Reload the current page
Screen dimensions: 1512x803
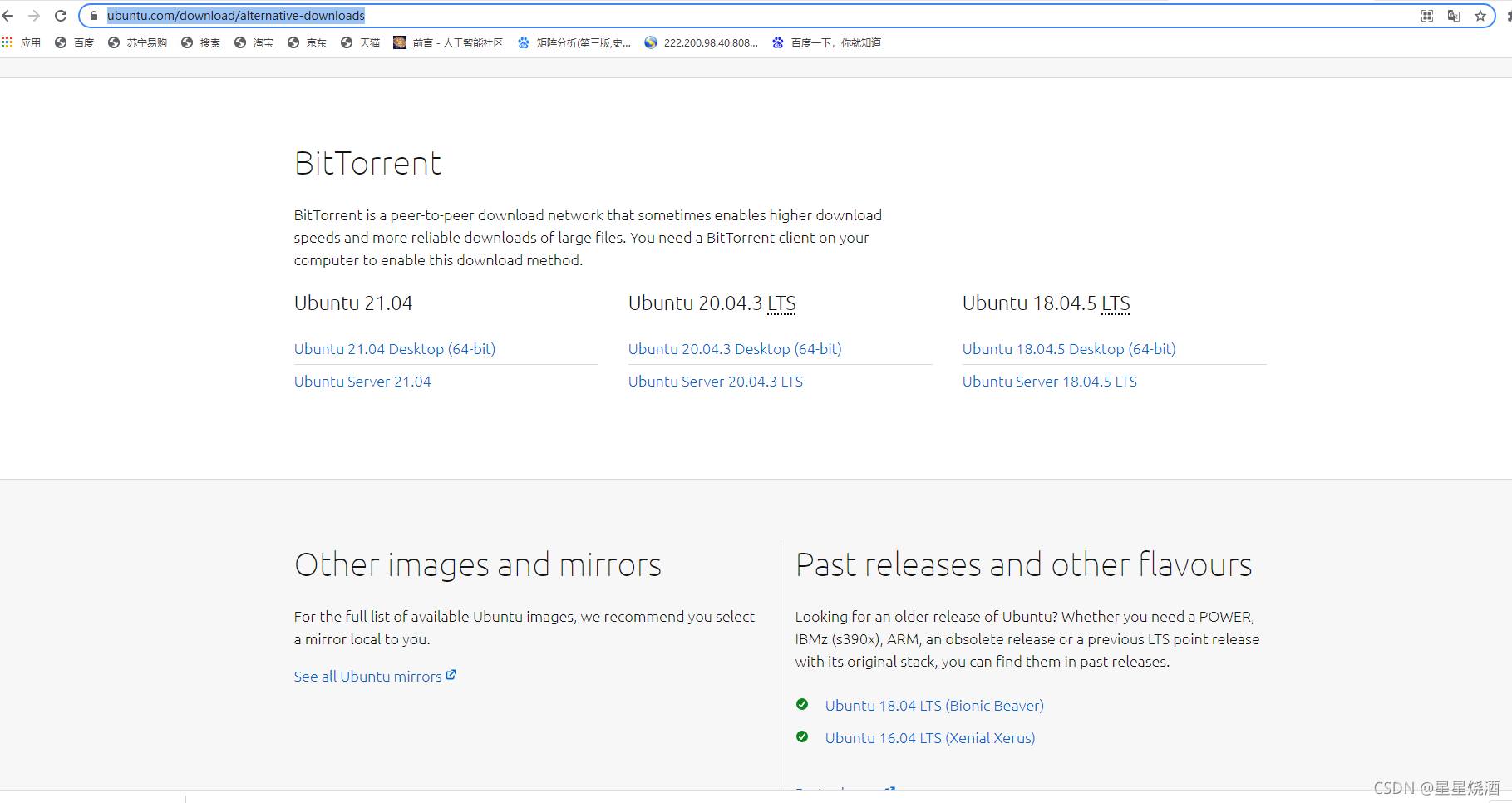61,16
